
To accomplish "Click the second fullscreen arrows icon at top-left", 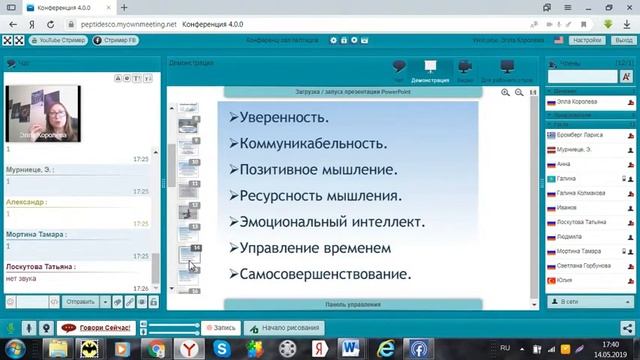I will [19, 40].
